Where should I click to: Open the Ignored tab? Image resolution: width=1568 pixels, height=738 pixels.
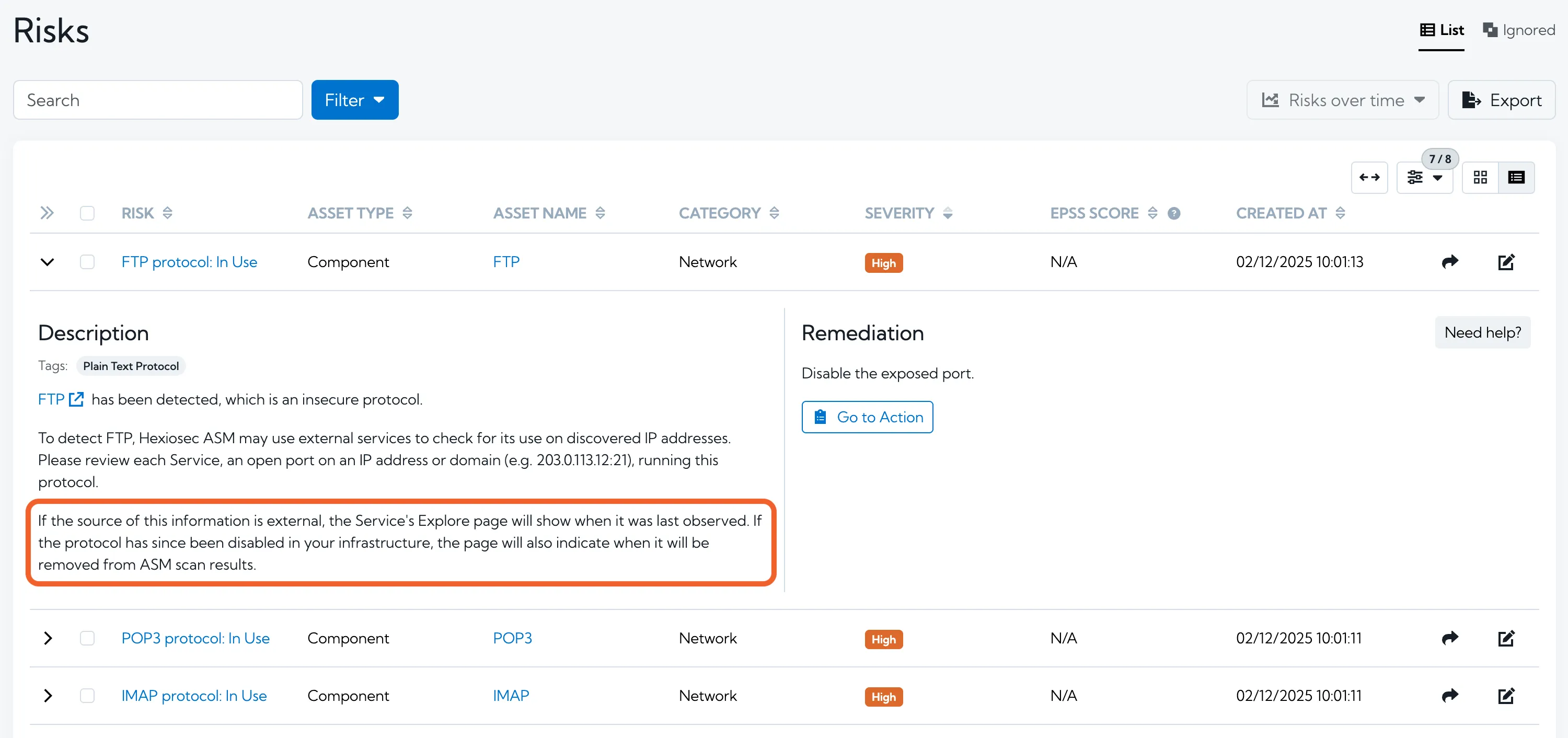1519,30
